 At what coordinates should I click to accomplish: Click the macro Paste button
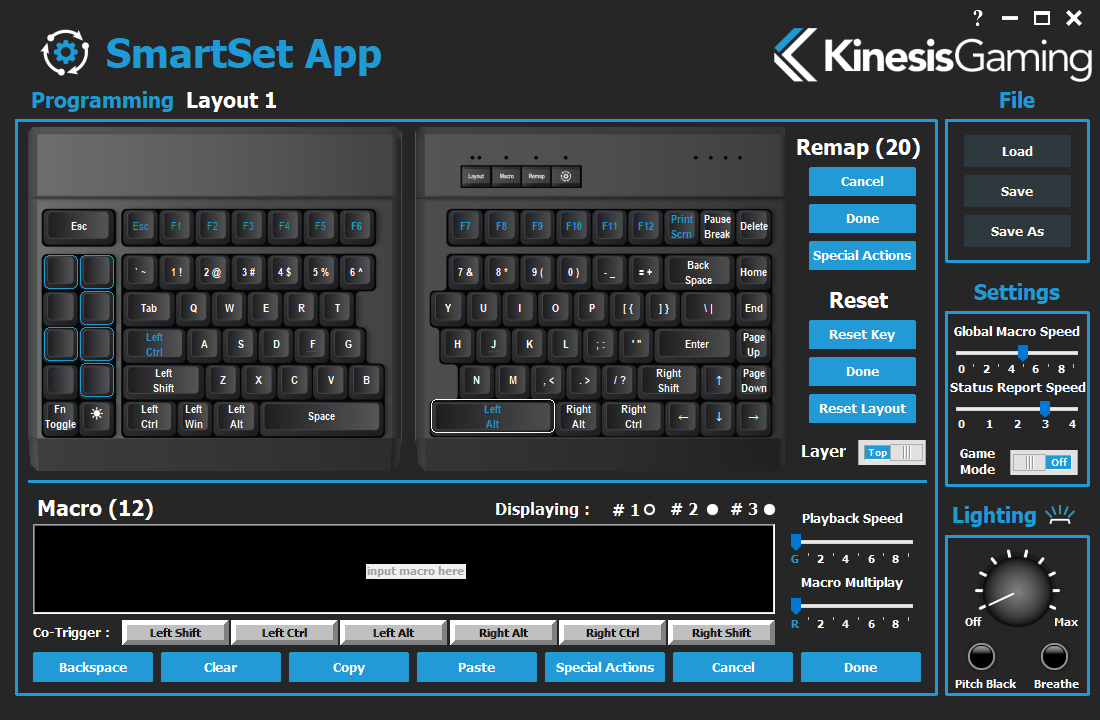pyautogui.click(x=476, y=667)
